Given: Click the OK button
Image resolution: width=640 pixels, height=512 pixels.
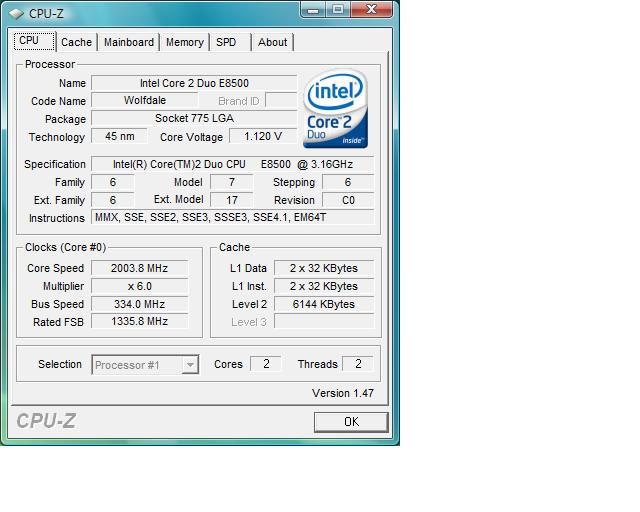Looking at the screenshot, I should click(x=351, y=422).
